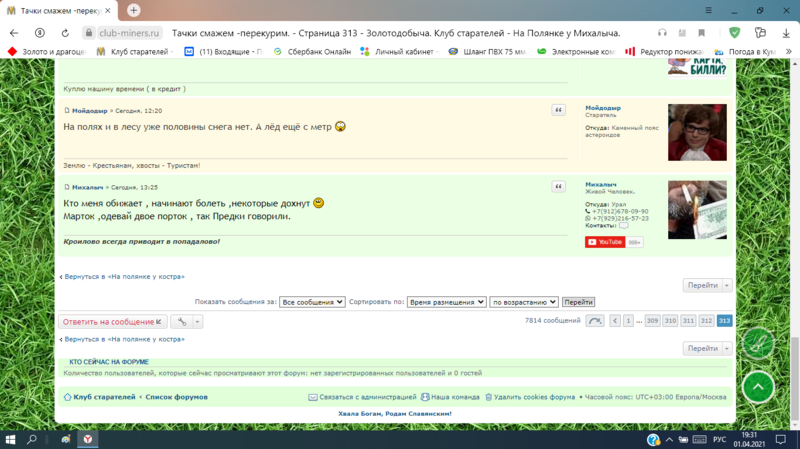Open Михалыч's contacts speech bubble icon
The width and height of the screenshot is (800, 449).
pyautogui.click(x=623, y=226)
